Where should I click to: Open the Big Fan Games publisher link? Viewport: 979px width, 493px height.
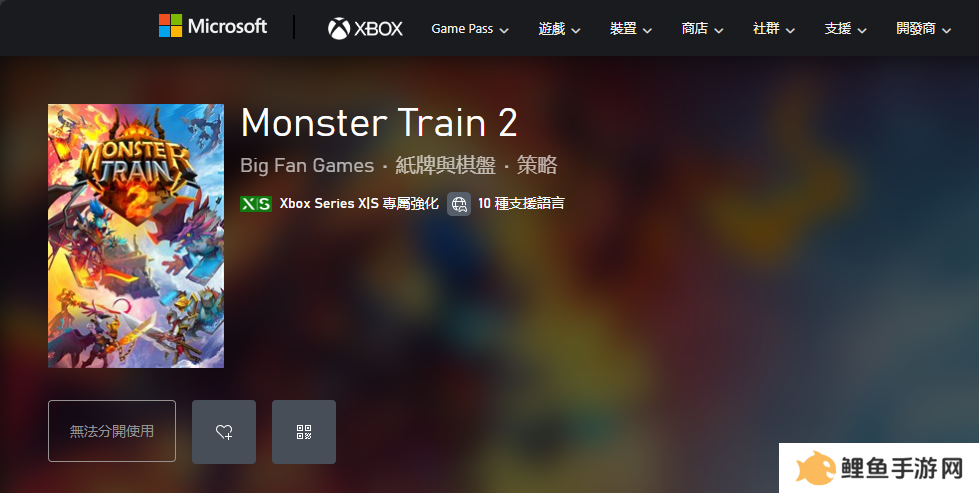pos(307,165)
